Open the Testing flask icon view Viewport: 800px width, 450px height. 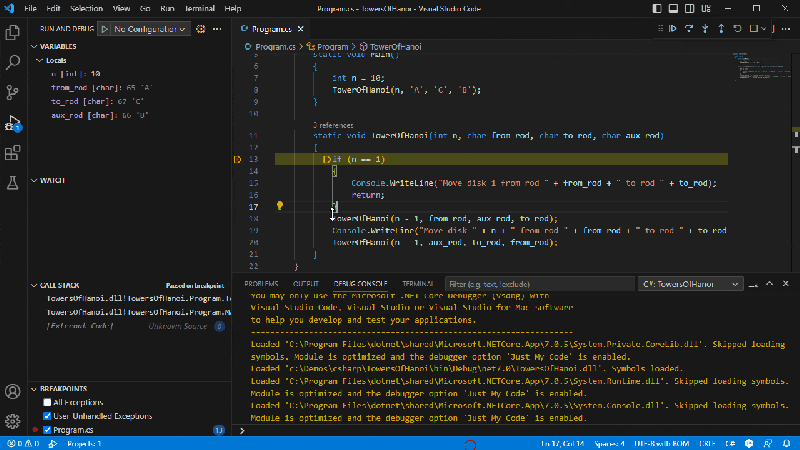[12, 183]
